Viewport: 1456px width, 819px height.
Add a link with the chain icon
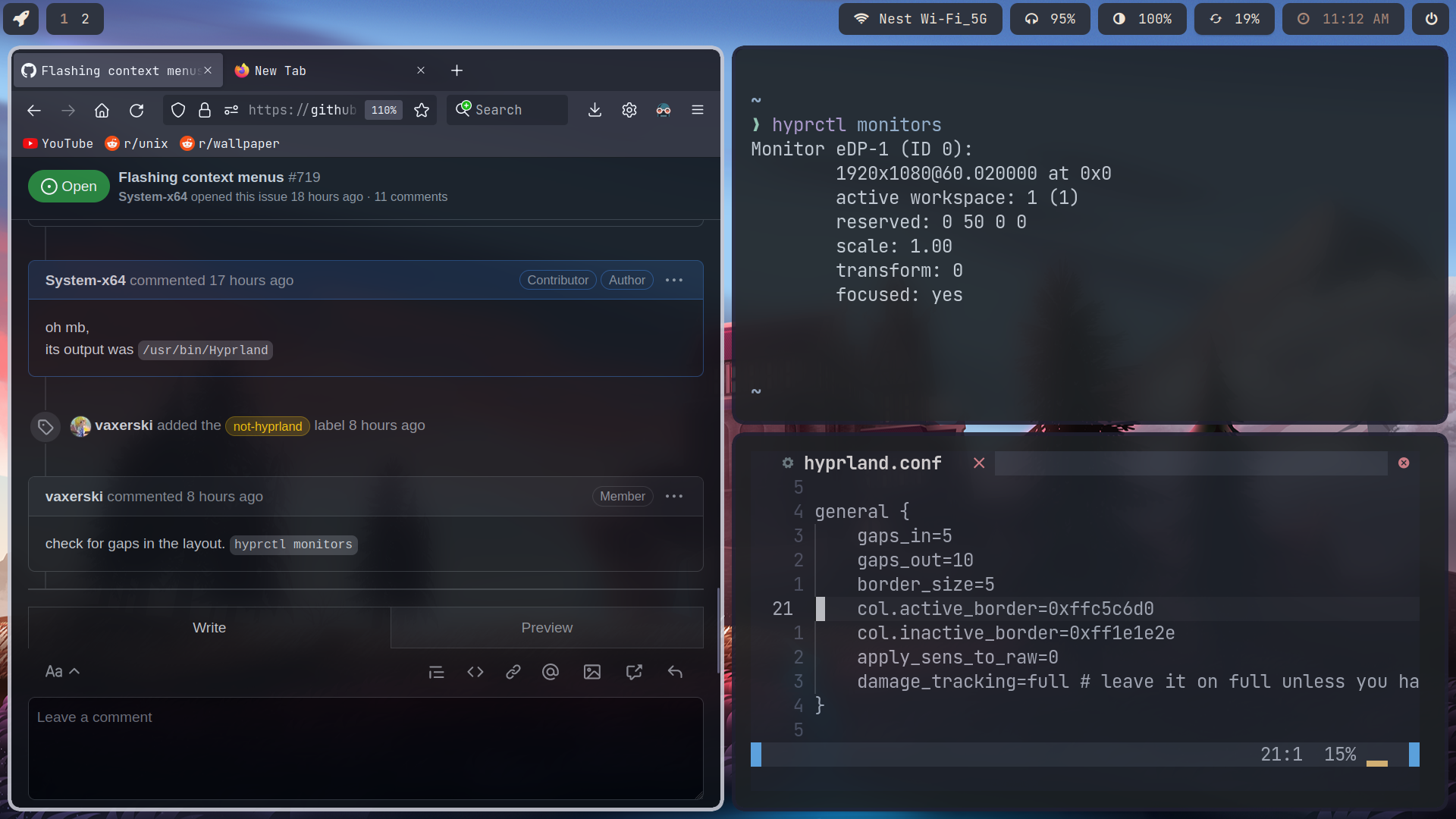[513, 672]
